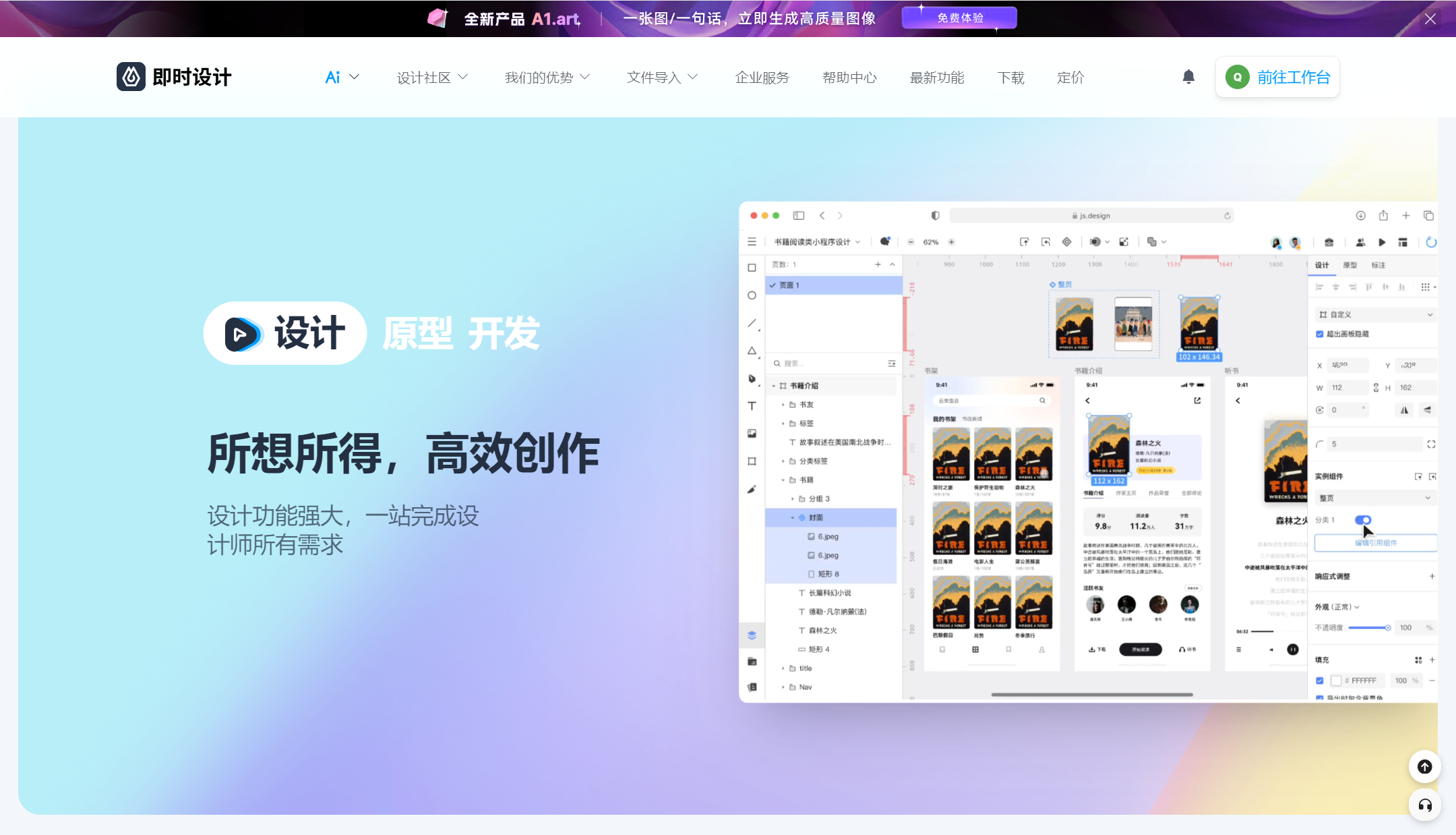This screenshot has height=835, width=1456.
Task: Click the 我们的优势 navigation menu
Action: pos(548,77)
